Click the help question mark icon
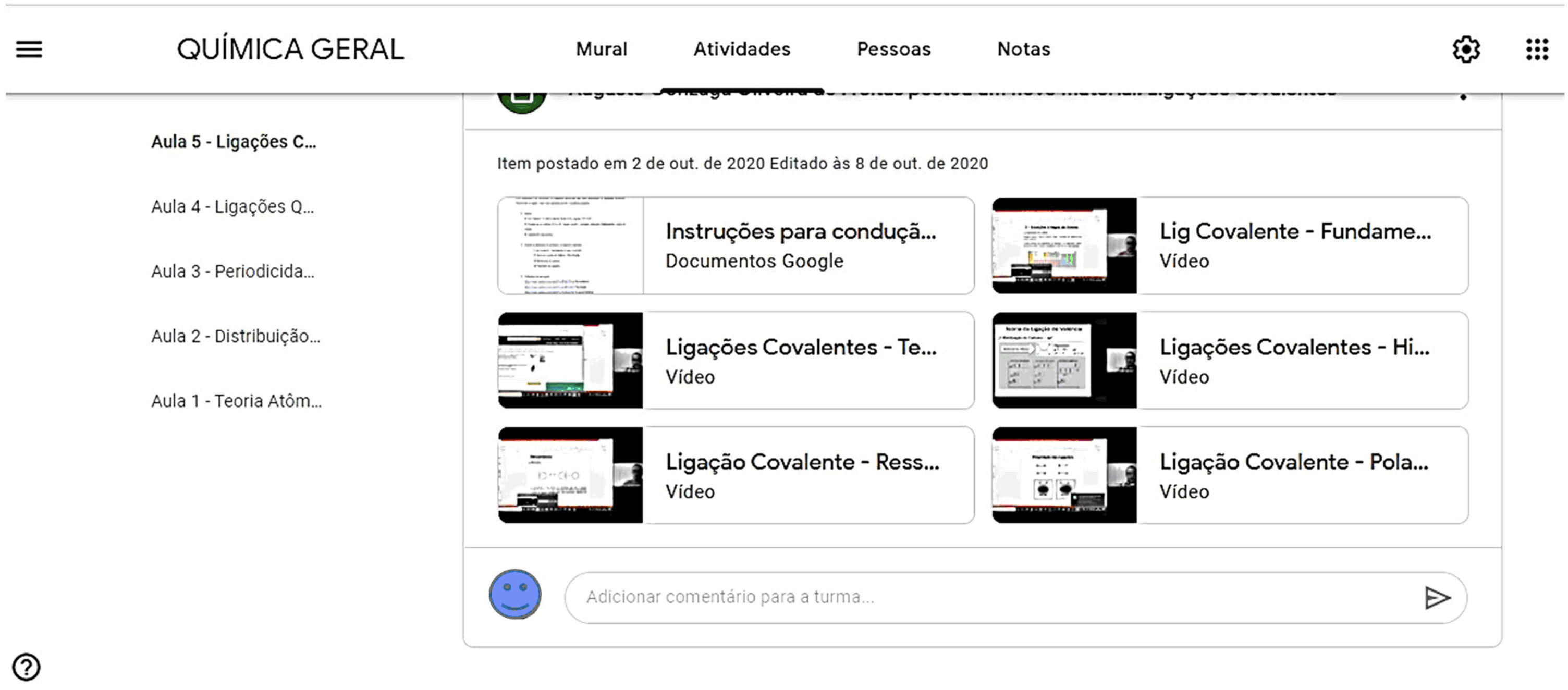The width and height of the screenshot is (1568, 690). 26,667
